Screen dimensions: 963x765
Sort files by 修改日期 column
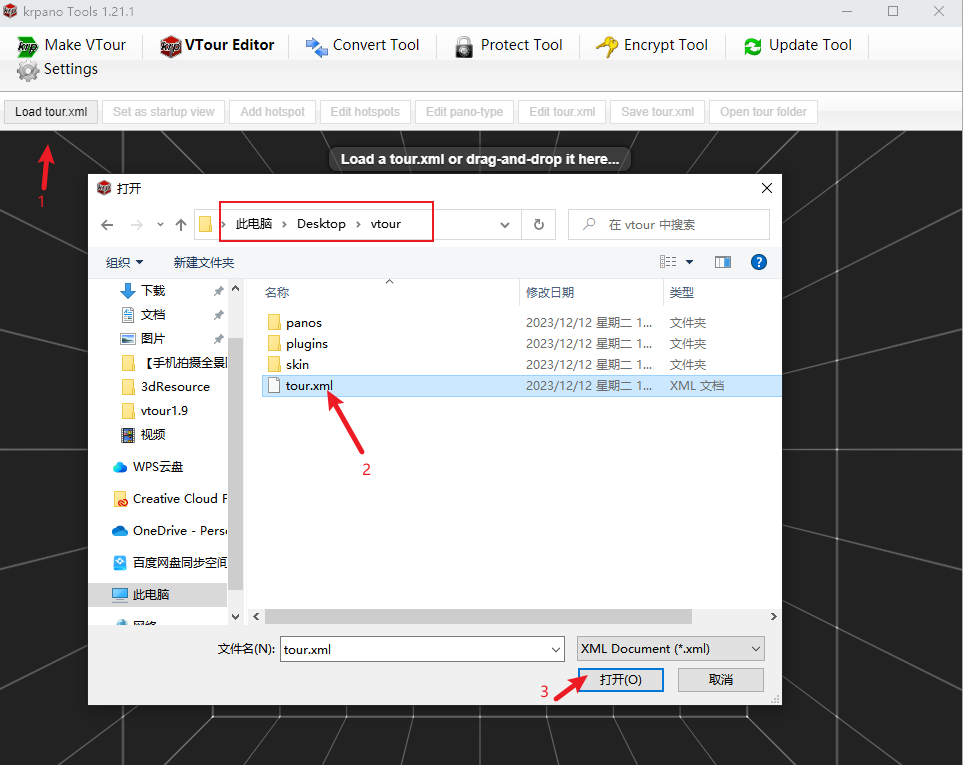tap(550, 293)
